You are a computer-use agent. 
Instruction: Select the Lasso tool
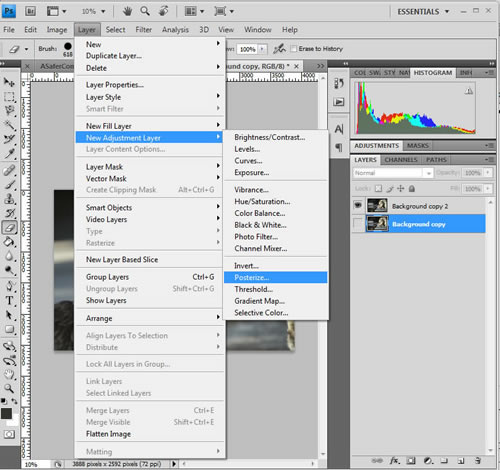(9, 110)
